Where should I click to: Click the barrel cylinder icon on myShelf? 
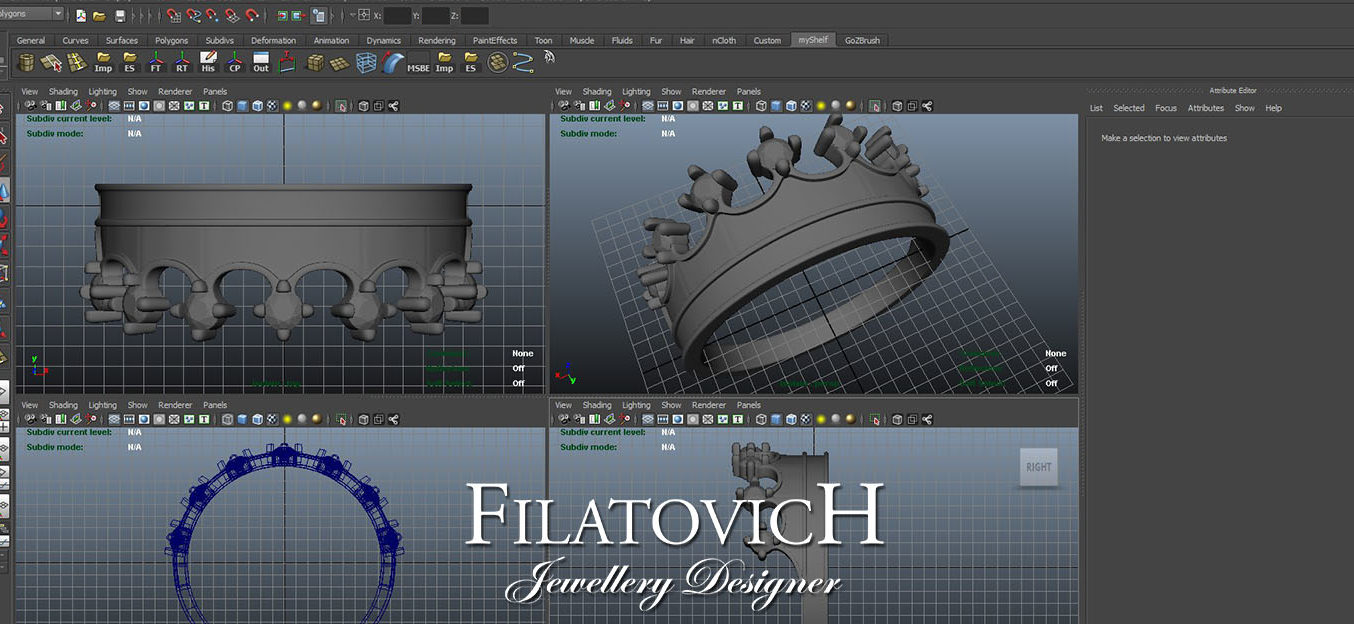(x=26, y=62)
